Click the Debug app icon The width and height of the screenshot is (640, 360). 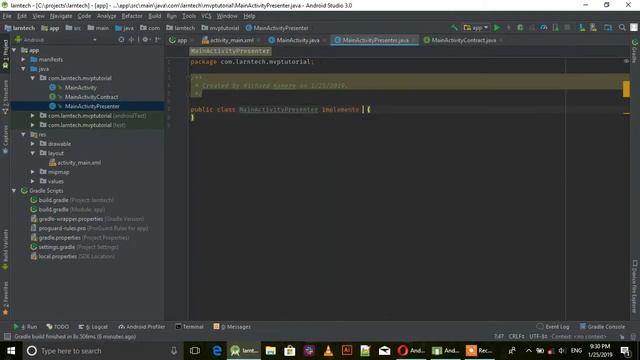pos(520,28)
